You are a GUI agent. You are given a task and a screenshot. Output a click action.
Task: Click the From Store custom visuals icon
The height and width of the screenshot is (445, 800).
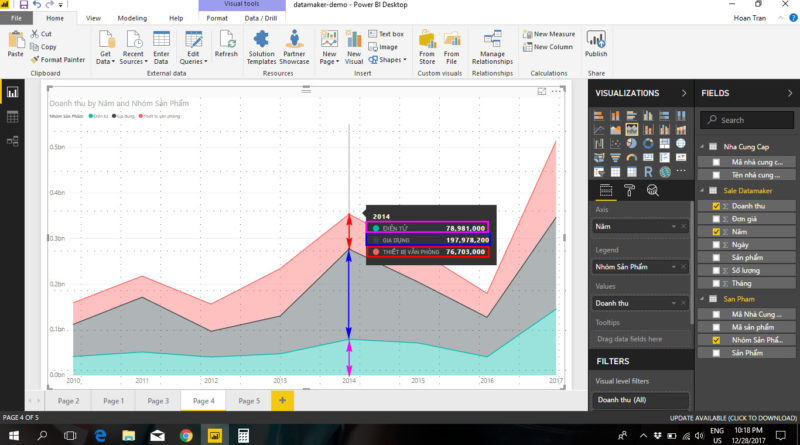pos(427,44)
